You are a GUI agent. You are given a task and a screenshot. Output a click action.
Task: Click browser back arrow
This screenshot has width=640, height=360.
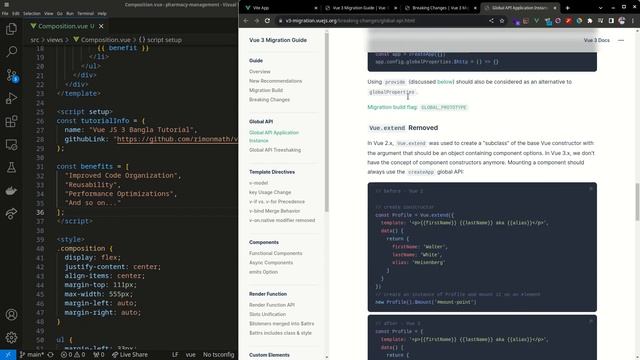tap(246, 20)
